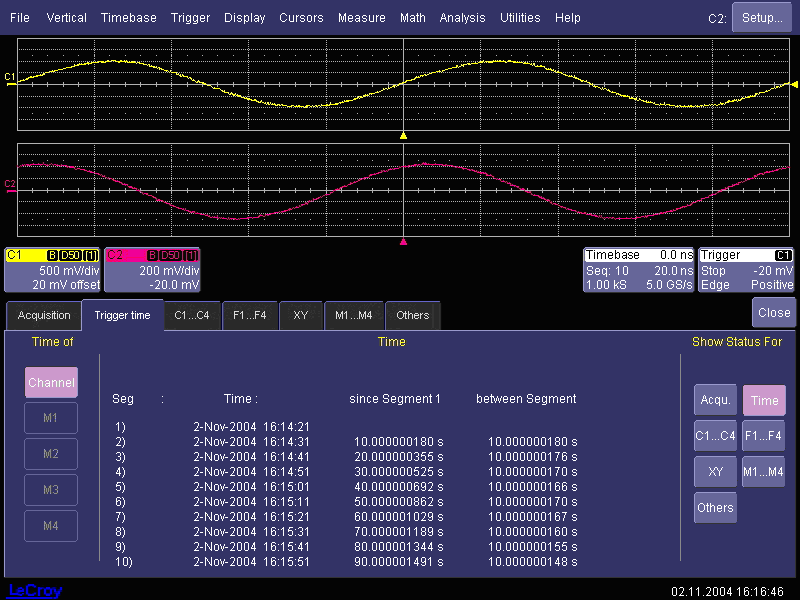Select the Channel time source
This screenshot has height=600, width=800.
tap(51, 383)
